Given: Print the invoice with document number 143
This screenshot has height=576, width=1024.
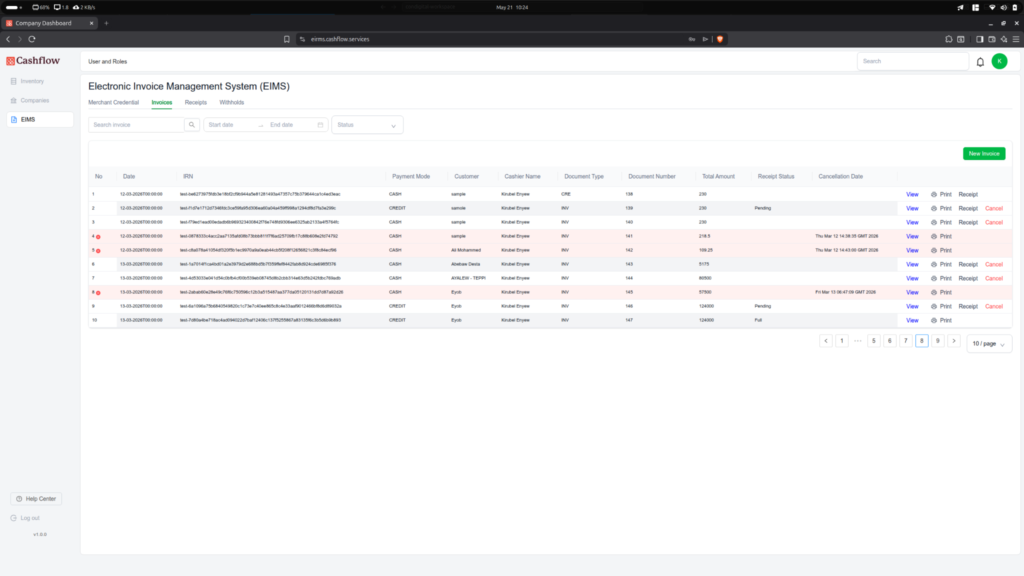Looking at the screenshot, I should point(941,265).
